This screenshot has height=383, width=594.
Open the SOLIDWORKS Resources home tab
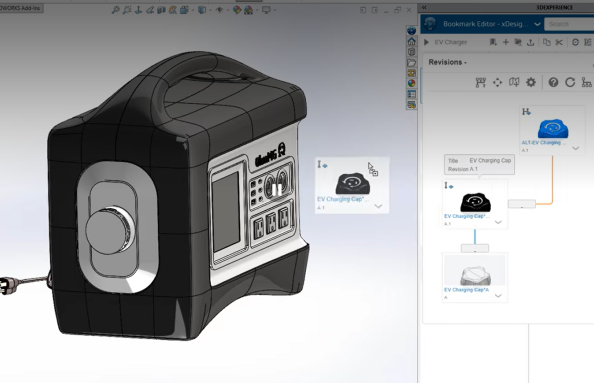click(x=411, y=41)
